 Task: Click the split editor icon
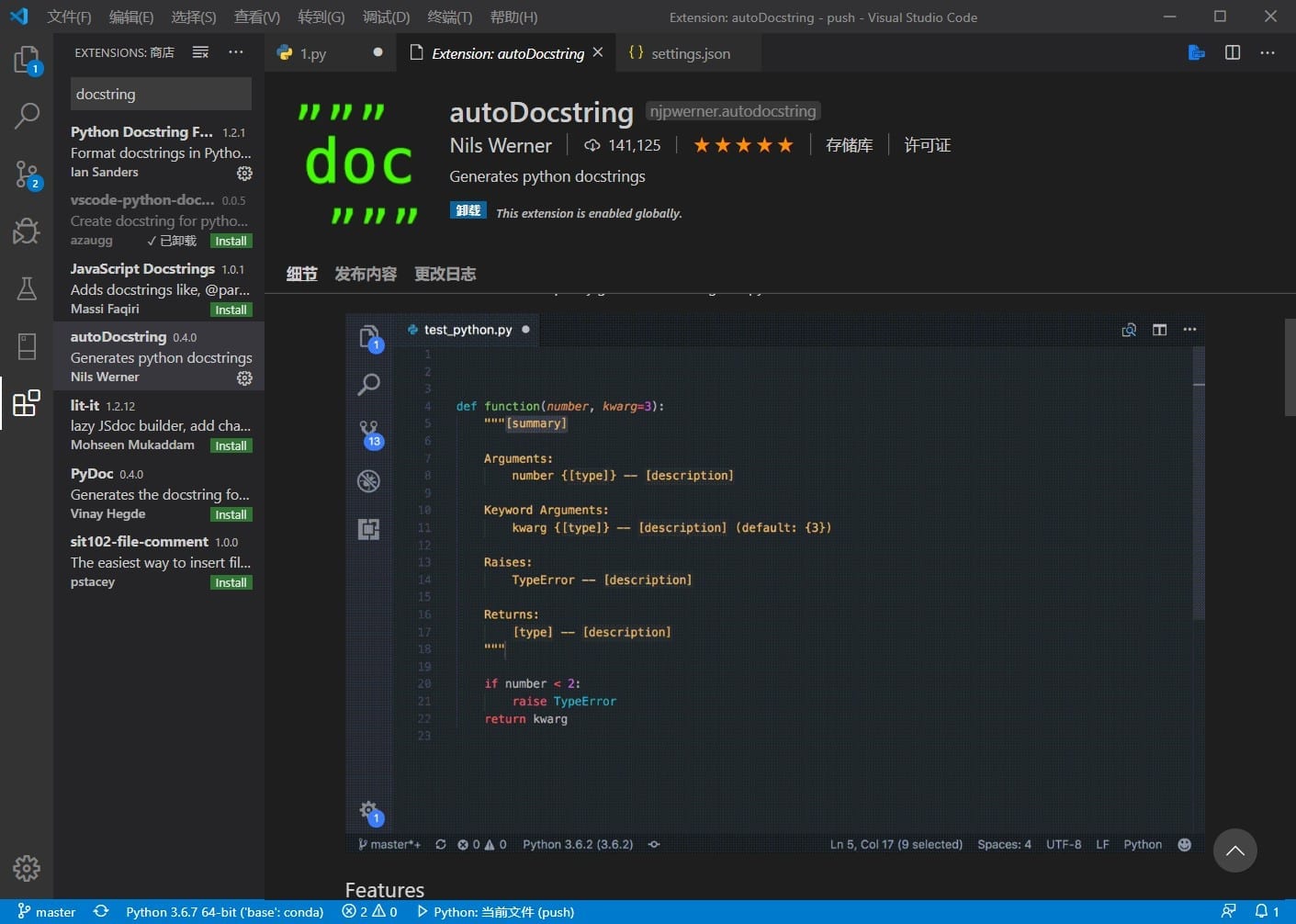point(1233,52)
